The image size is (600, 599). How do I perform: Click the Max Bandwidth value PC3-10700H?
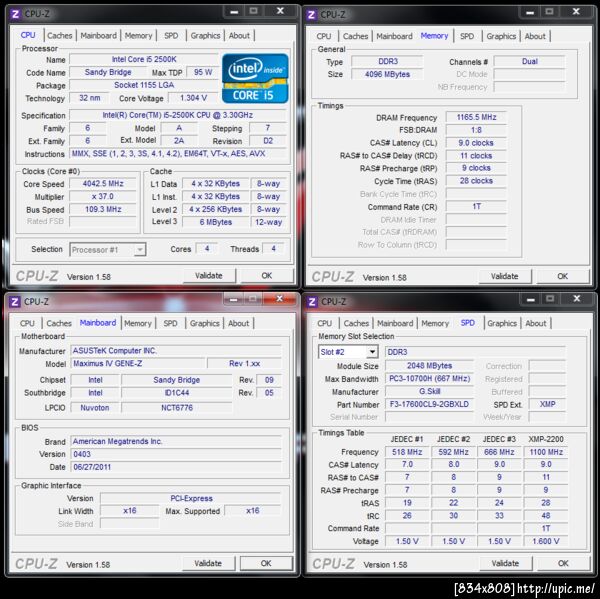429,379
